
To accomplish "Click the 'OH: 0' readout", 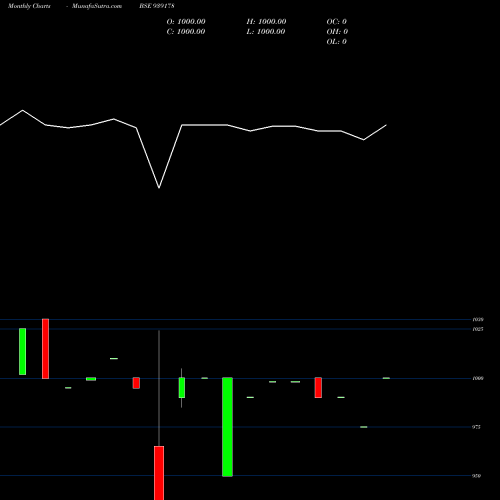I will click(337, 32).
